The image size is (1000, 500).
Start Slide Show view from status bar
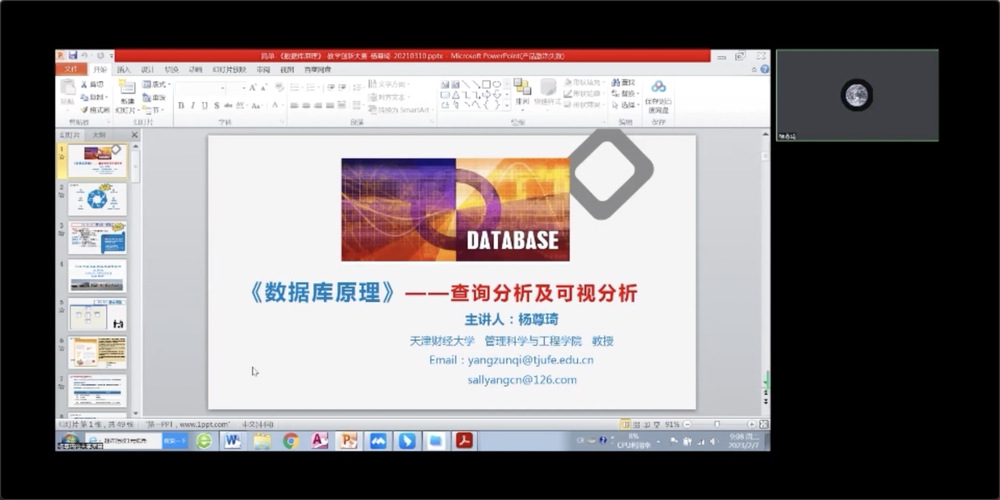point(658,424)
